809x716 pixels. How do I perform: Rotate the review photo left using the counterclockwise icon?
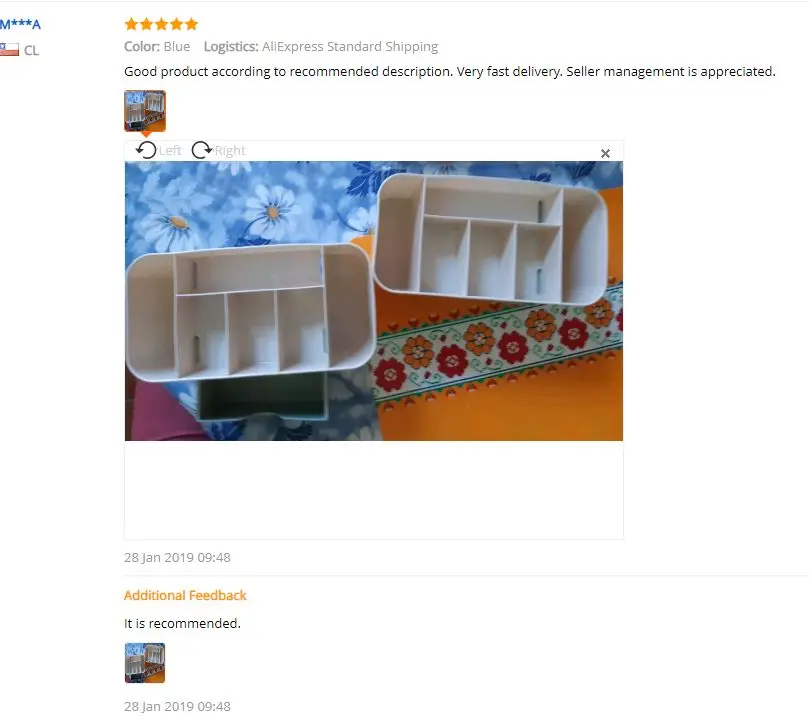click(x=146, y=150)
